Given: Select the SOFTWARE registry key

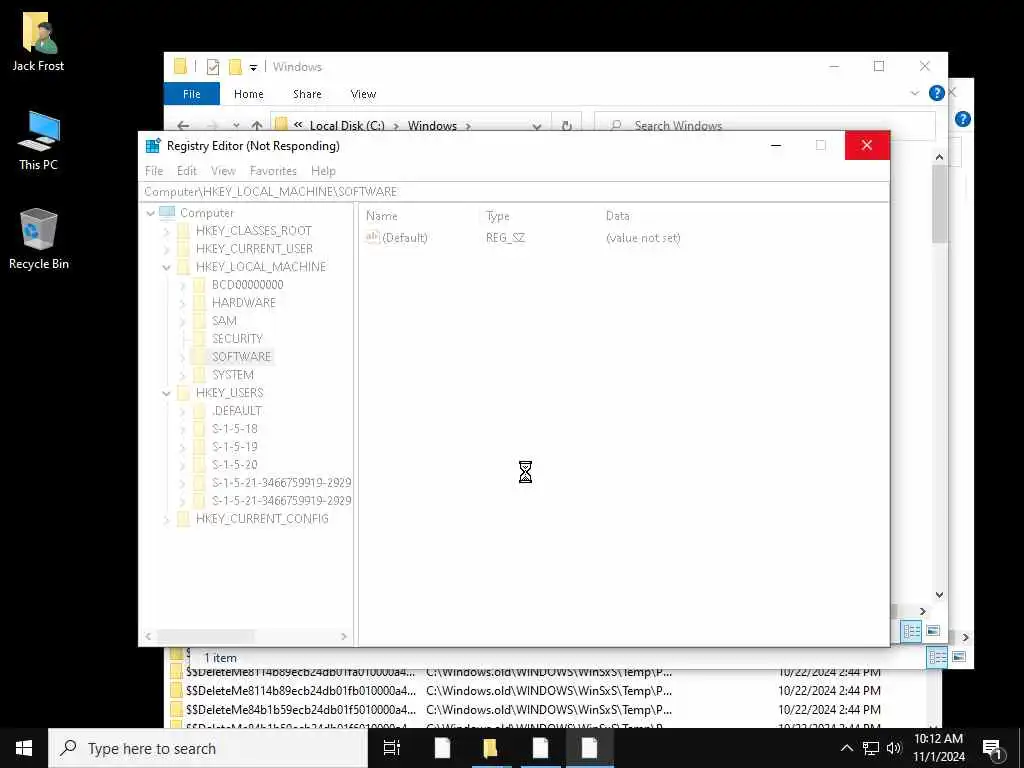Looking at the screenshot, I should [241, 357].
